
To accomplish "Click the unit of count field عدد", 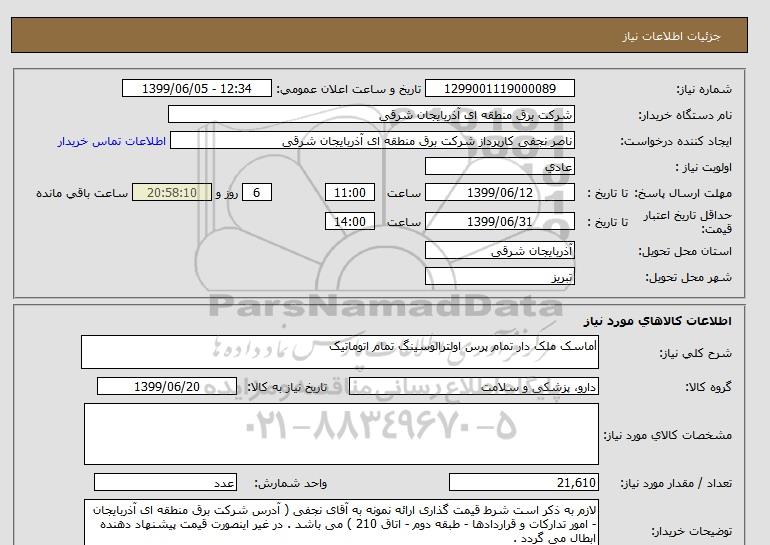I will click(165, 483).
